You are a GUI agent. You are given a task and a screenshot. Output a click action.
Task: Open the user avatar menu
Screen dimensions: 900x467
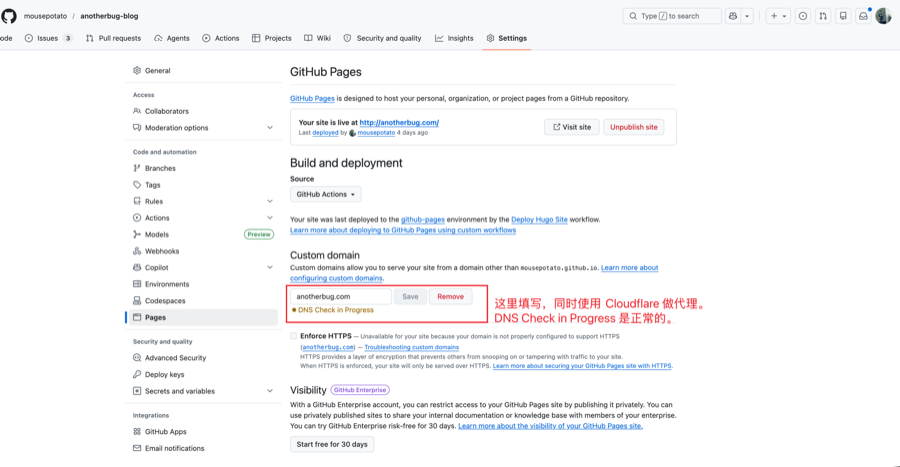[x=883, y=16]
